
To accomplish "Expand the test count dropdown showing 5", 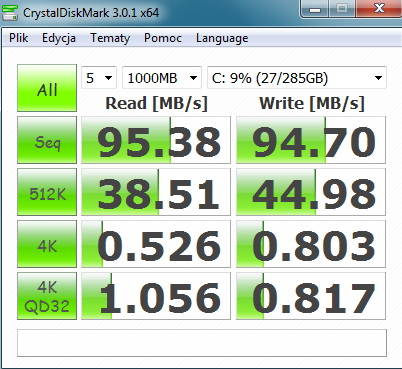I will 99,78.
